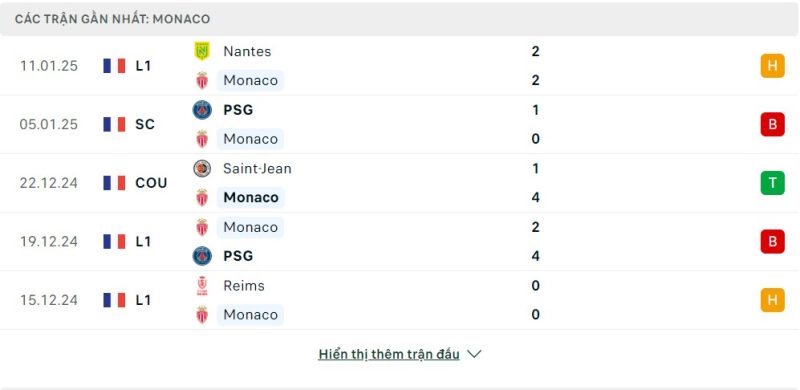Click the Nantes club crest icon
Viewport: 800px width, 390px height.
(x=202, y=51)
